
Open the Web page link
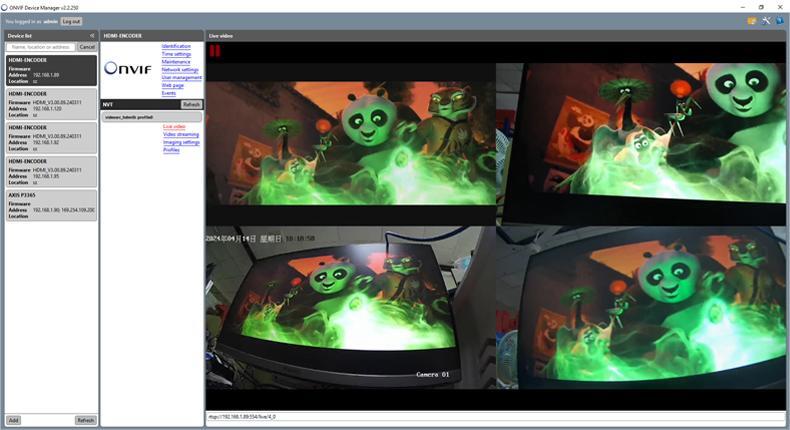(172, 85)
